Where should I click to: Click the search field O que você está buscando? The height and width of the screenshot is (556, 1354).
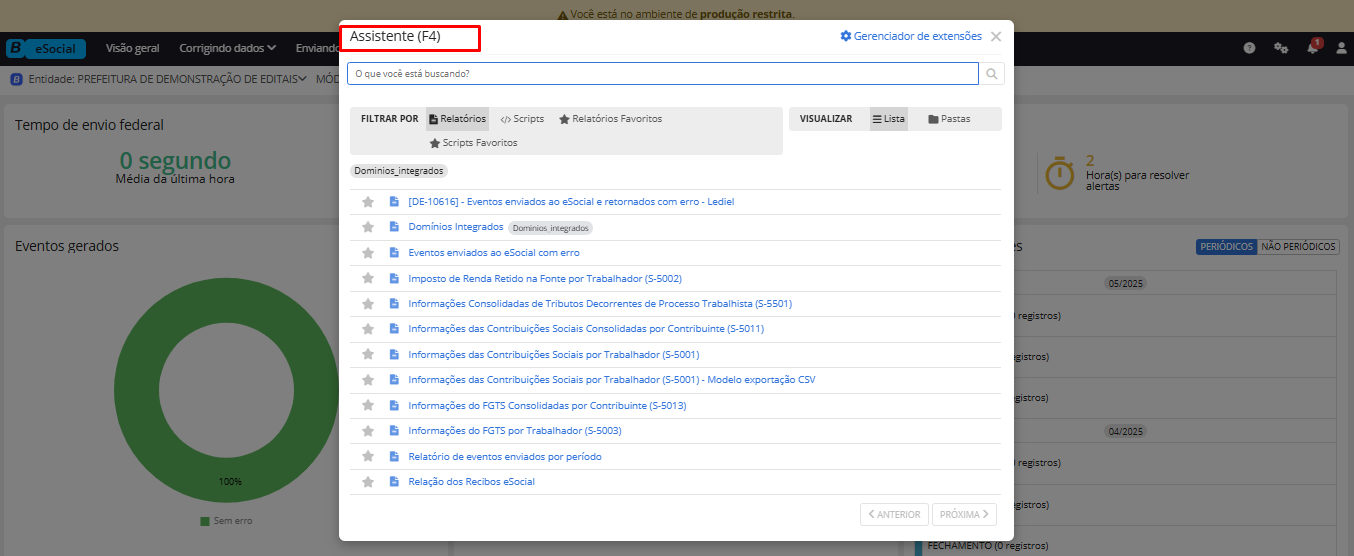pyautogui.click(x=663, y=74)
